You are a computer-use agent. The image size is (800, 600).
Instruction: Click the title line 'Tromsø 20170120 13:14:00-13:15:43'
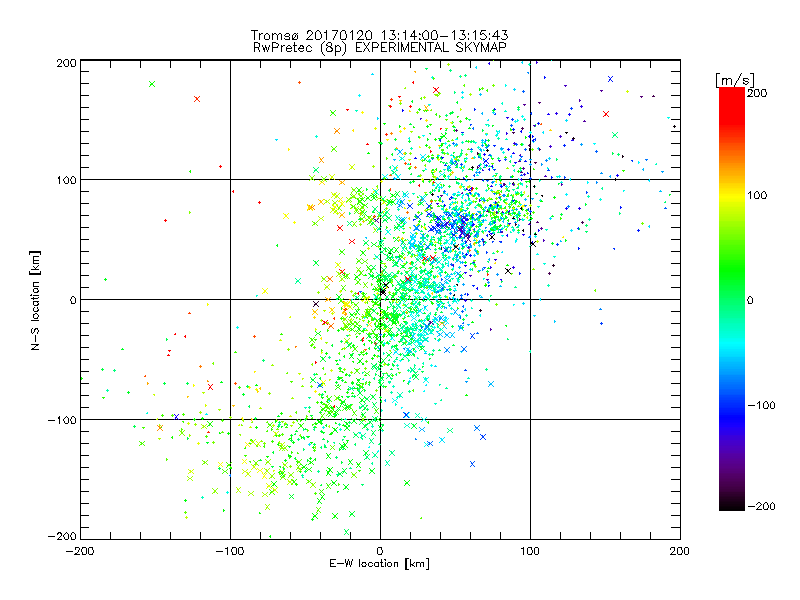(x=379, y=35)
